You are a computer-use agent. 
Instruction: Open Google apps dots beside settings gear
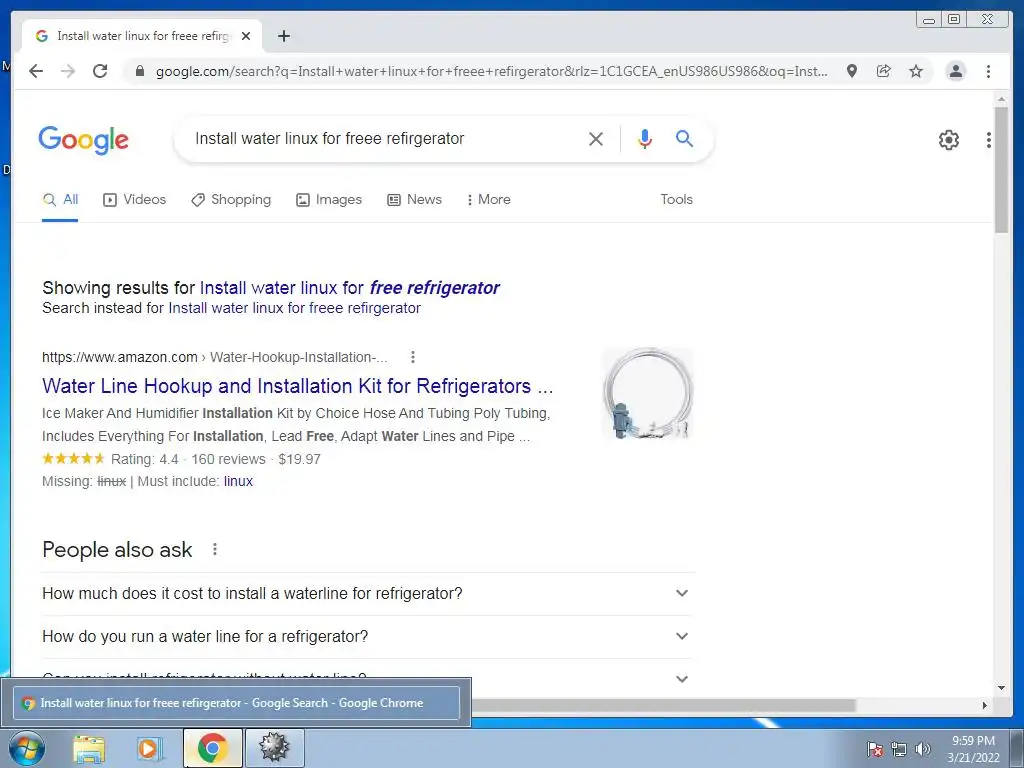point(989,140)
